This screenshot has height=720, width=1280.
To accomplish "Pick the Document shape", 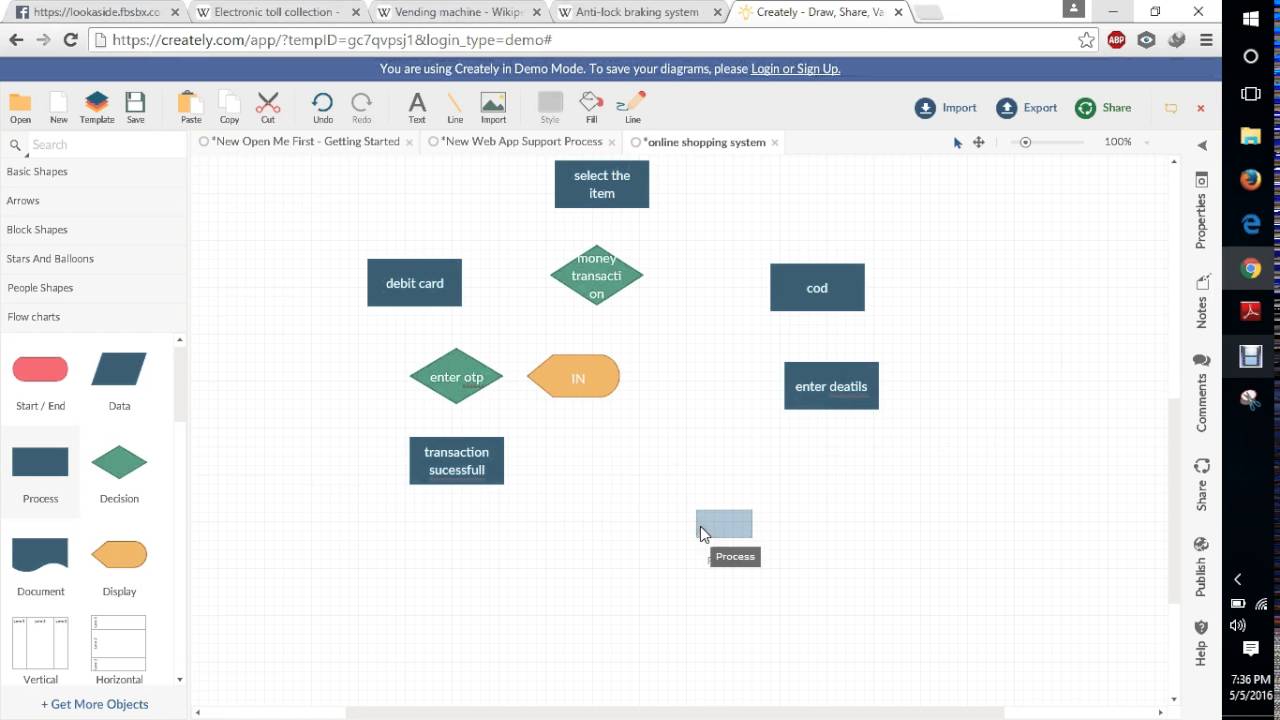I will point(40,554).
